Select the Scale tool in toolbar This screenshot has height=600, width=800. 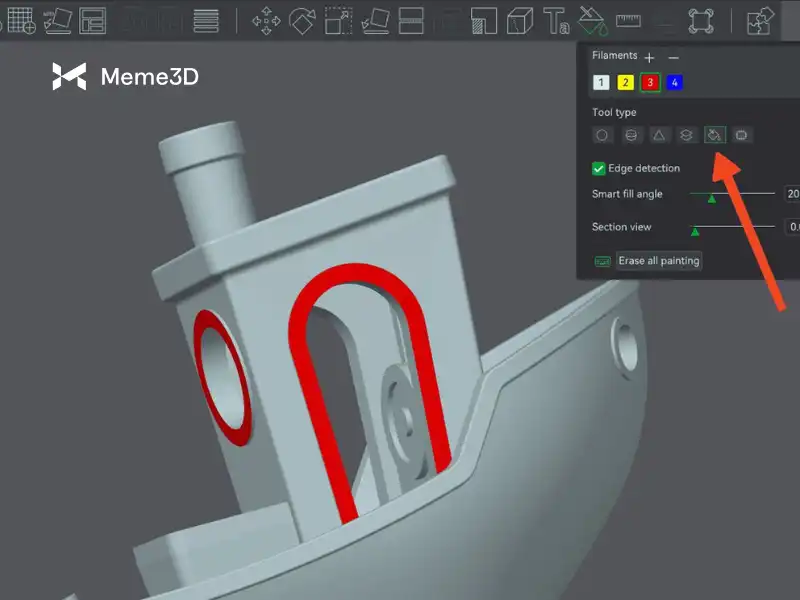(x=338, y=20)
